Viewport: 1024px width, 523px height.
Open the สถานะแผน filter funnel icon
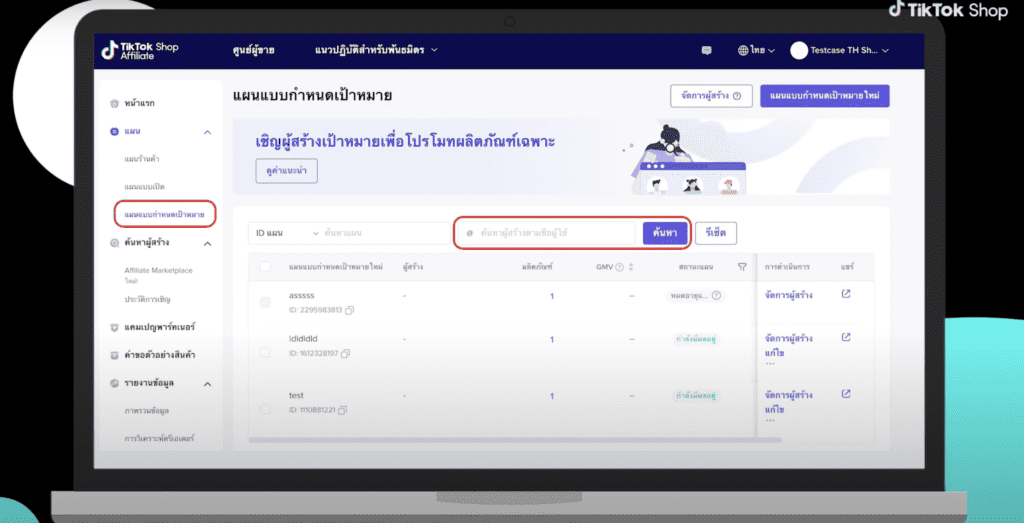coord(742,266)
